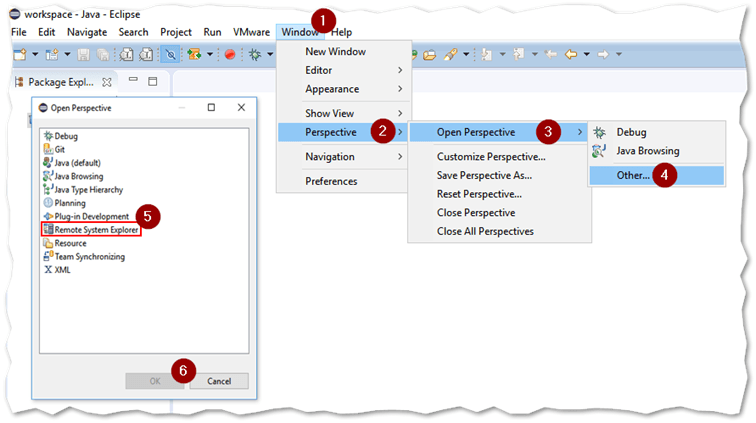The height and width of the screenshot is (423, 756).
Task: Open the Search menu
Action: [x=134, y=32]
